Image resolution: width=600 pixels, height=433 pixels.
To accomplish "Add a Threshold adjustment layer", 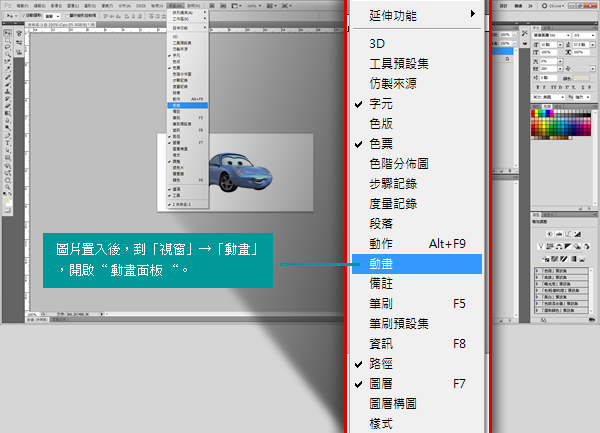I will click(564, 259).
